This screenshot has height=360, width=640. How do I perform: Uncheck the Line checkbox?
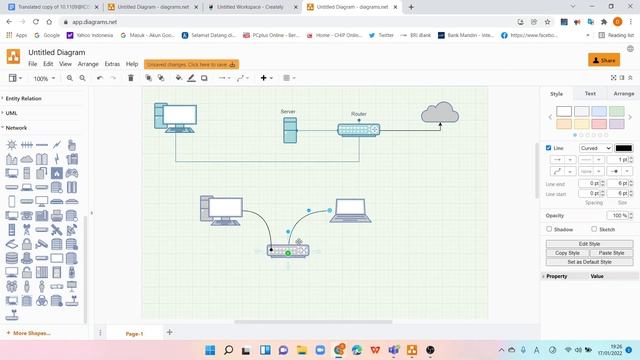click(549, 148)
